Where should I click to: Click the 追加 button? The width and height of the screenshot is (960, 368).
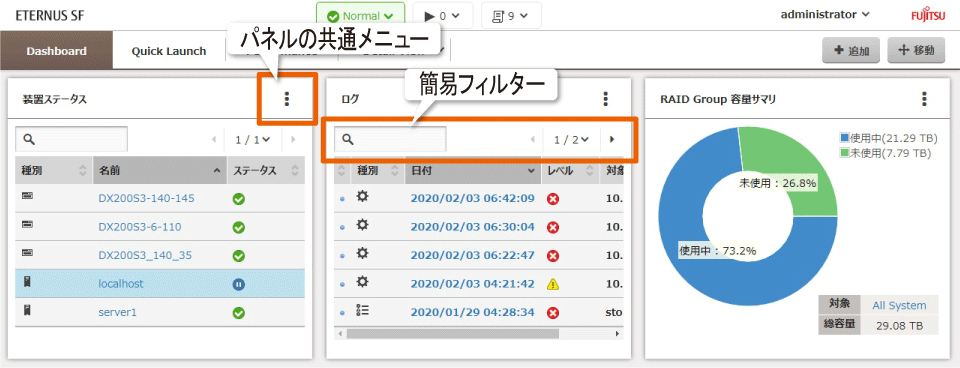[x=851, y=51]
